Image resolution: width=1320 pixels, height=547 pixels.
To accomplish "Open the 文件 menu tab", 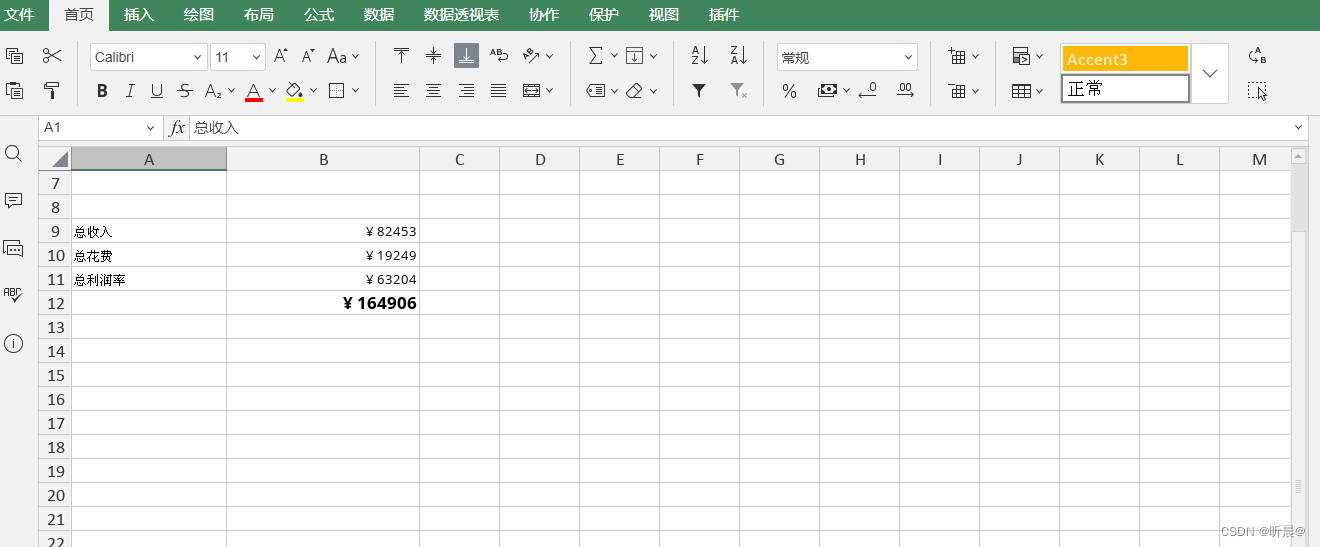I will click(20, 15).
